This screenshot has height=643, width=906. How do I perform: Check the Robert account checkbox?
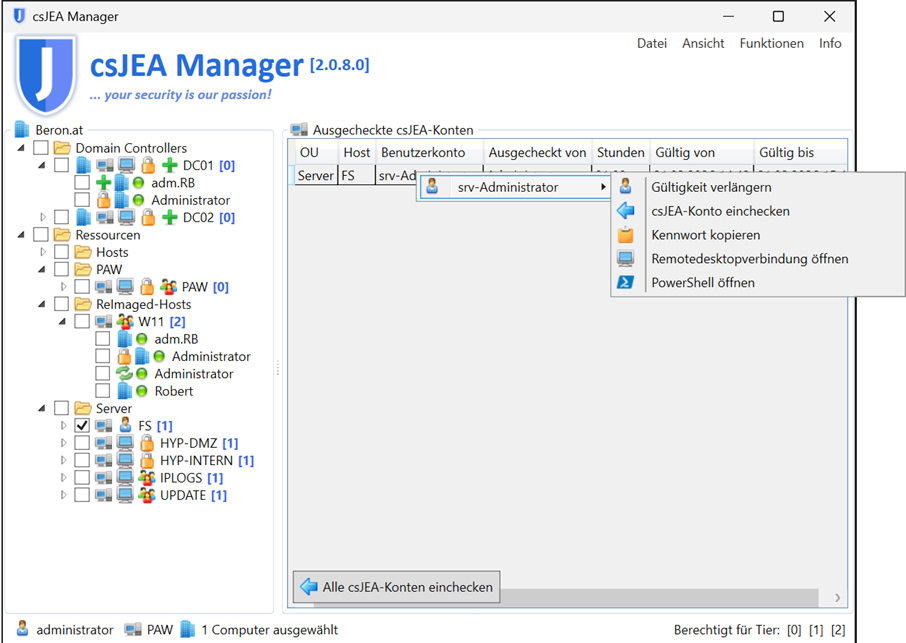click(102, 391)
